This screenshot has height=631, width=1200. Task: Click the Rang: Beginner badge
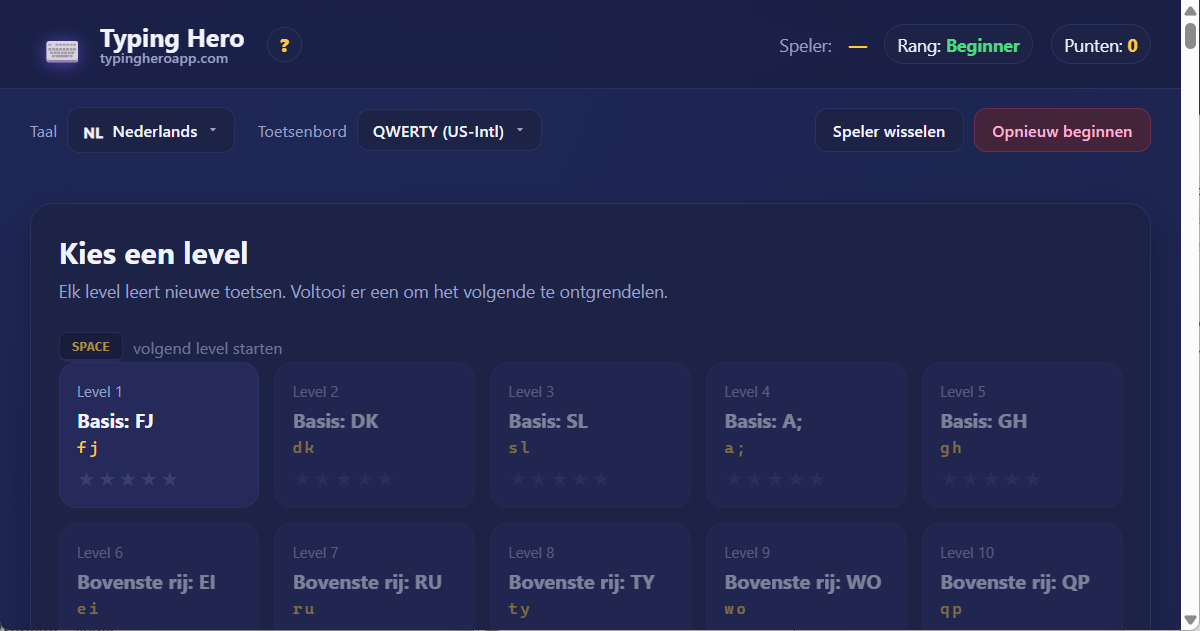958,45
